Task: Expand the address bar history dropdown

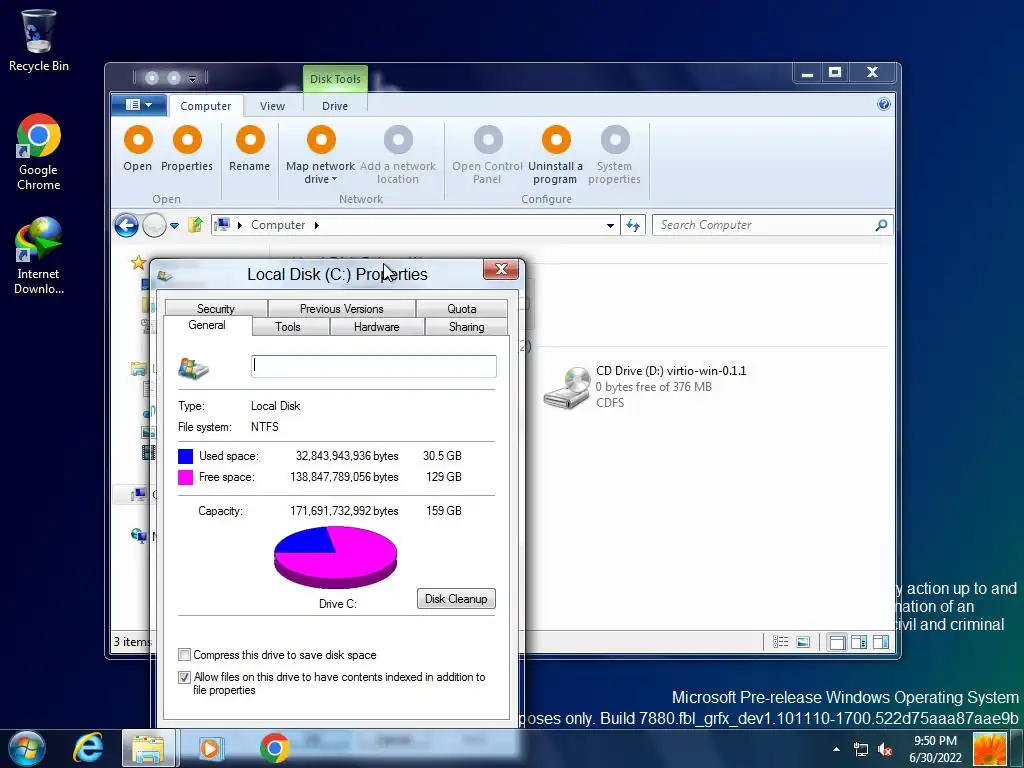Action: (x=610, y=225)
